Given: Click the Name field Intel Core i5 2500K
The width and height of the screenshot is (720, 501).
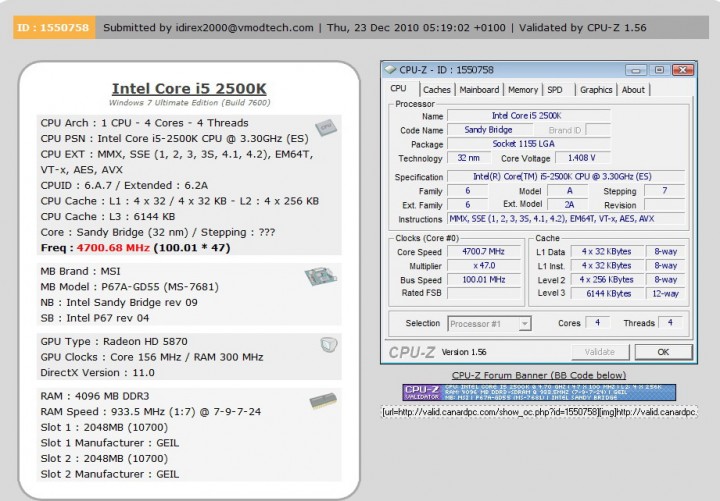Looking at the screenshot, I should click(529, 116).
